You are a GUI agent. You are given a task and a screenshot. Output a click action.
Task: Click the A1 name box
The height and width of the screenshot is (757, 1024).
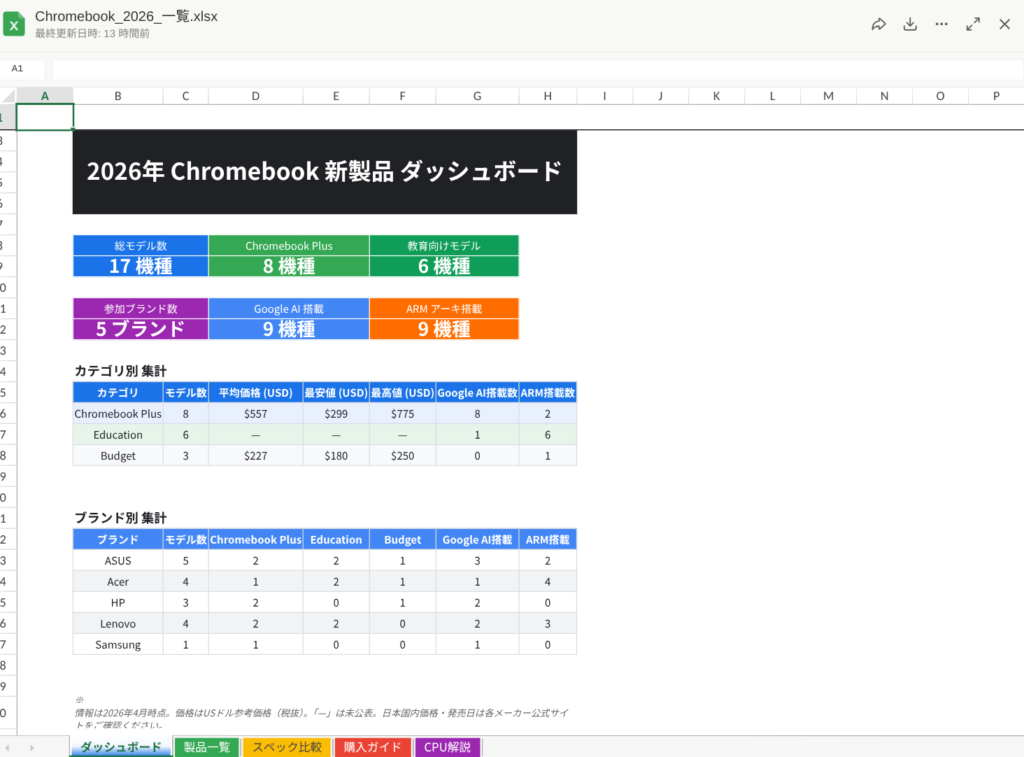coord(22,69)
